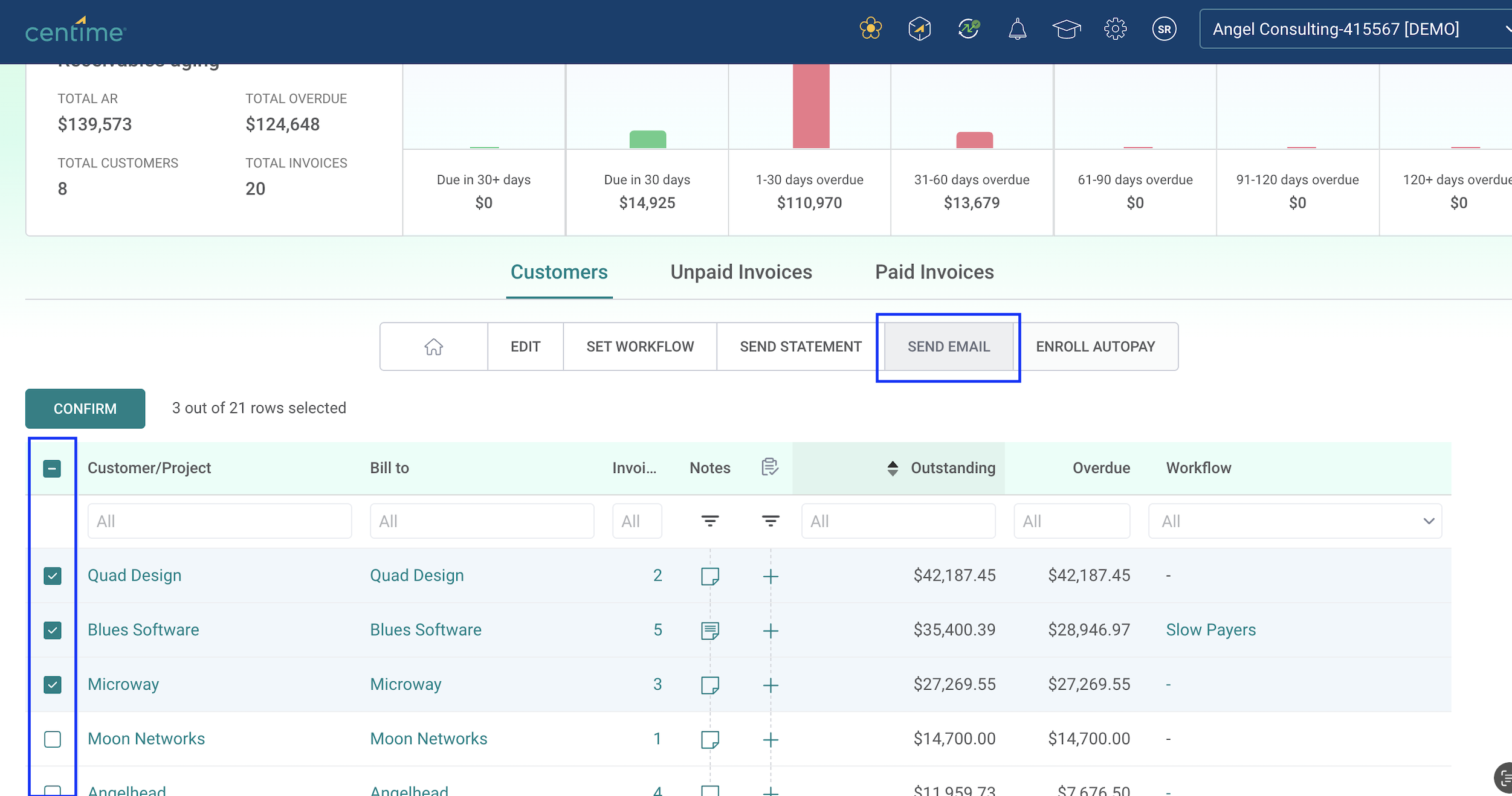1512x796 pixels.
Task: Click the Notes column filter icon
Action: 709,521
